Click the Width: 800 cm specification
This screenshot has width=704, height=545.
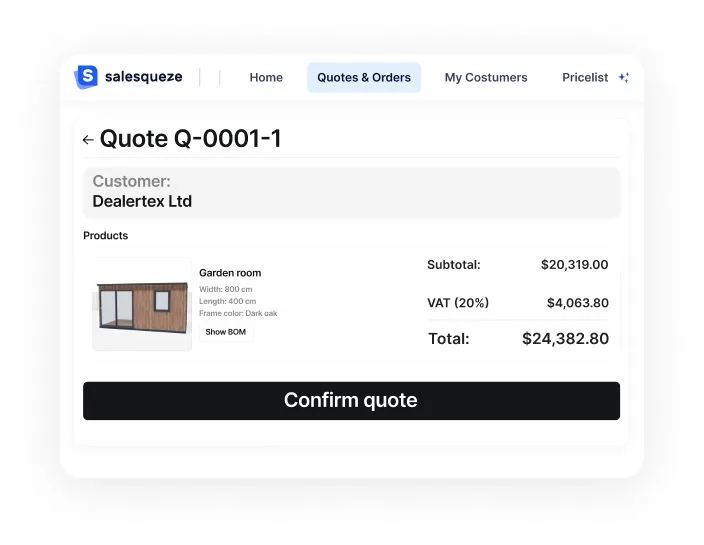[226, 289]
